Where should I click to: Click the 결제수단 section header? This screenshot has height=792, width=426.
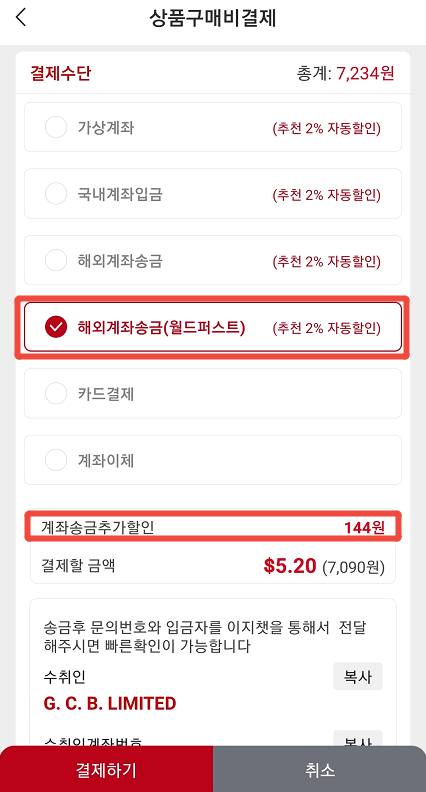[x=61, y=74]
